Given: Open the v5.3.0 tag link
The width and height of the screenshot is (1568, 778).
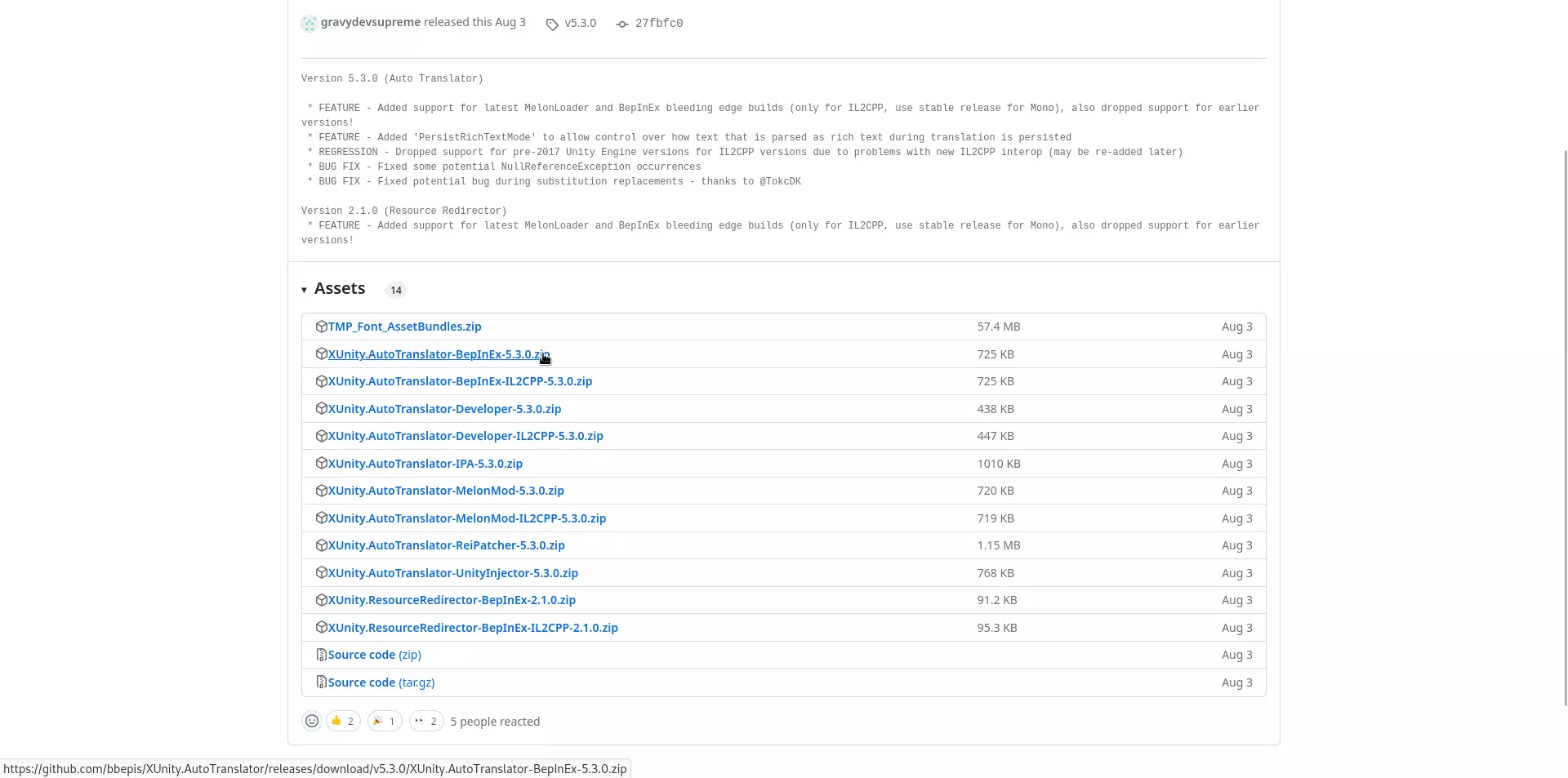Looking at the screenshot, I should coord(581,23).
